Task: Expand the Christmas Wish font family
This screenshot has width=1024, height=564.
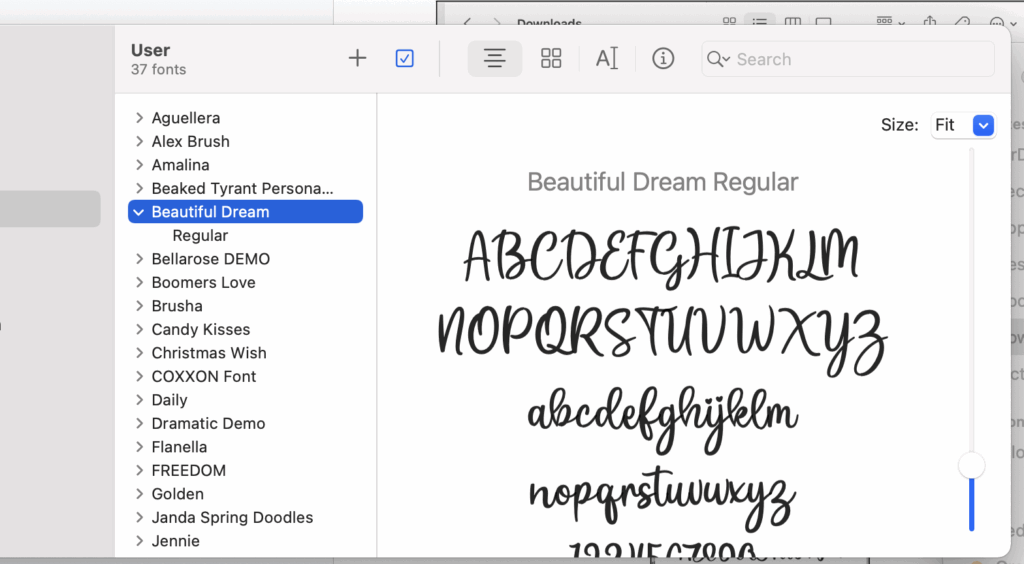Action: [139, 353]
